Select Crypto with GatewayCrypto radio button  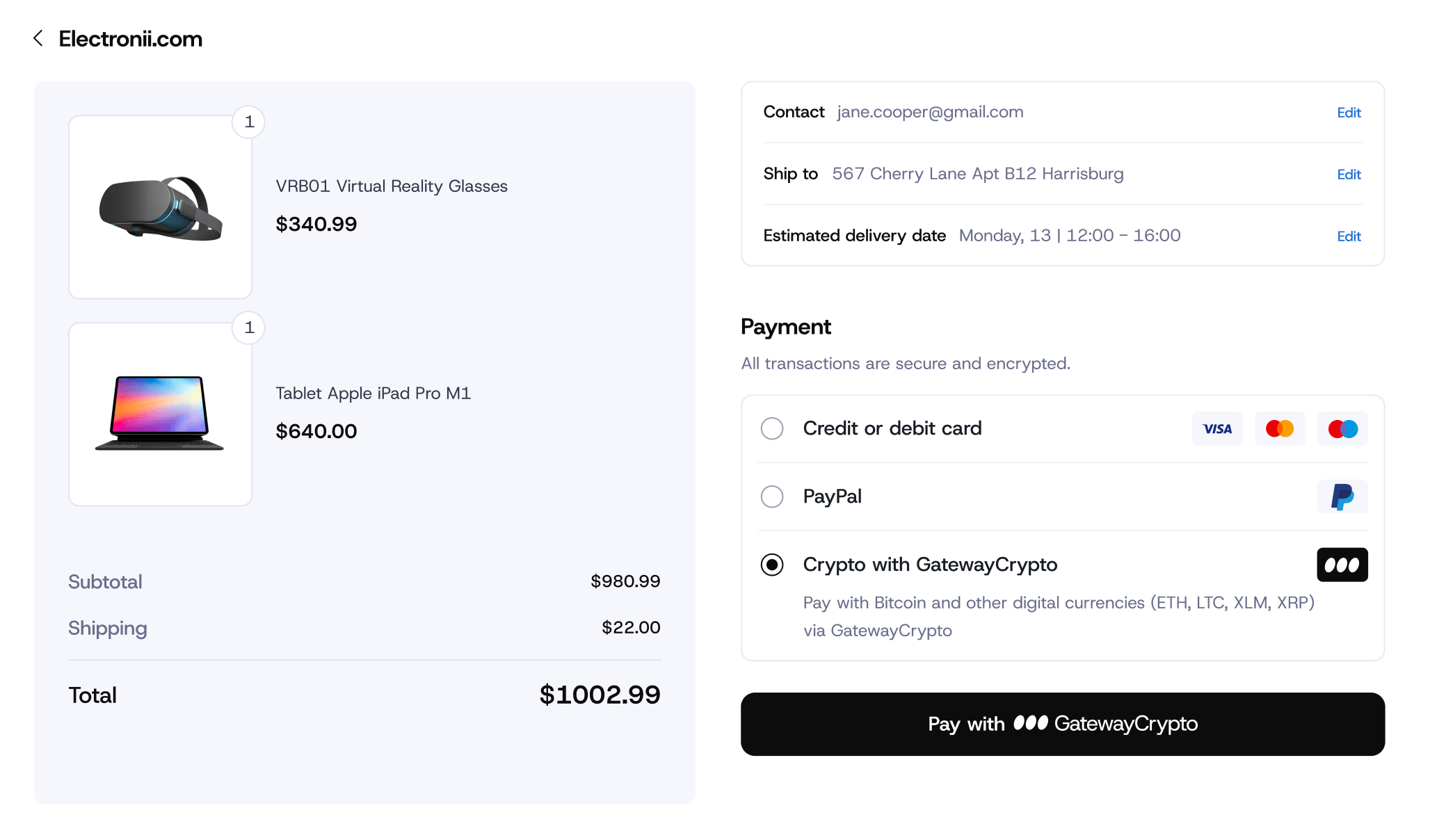click(772, 565)
